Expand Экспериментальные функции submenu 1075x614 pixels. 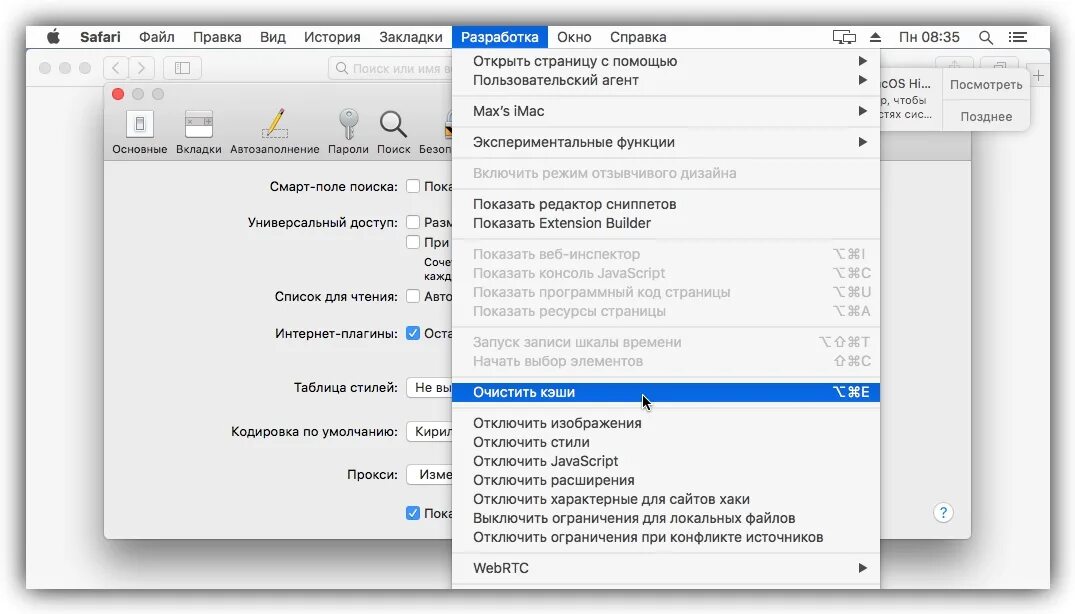pos(666,142)
